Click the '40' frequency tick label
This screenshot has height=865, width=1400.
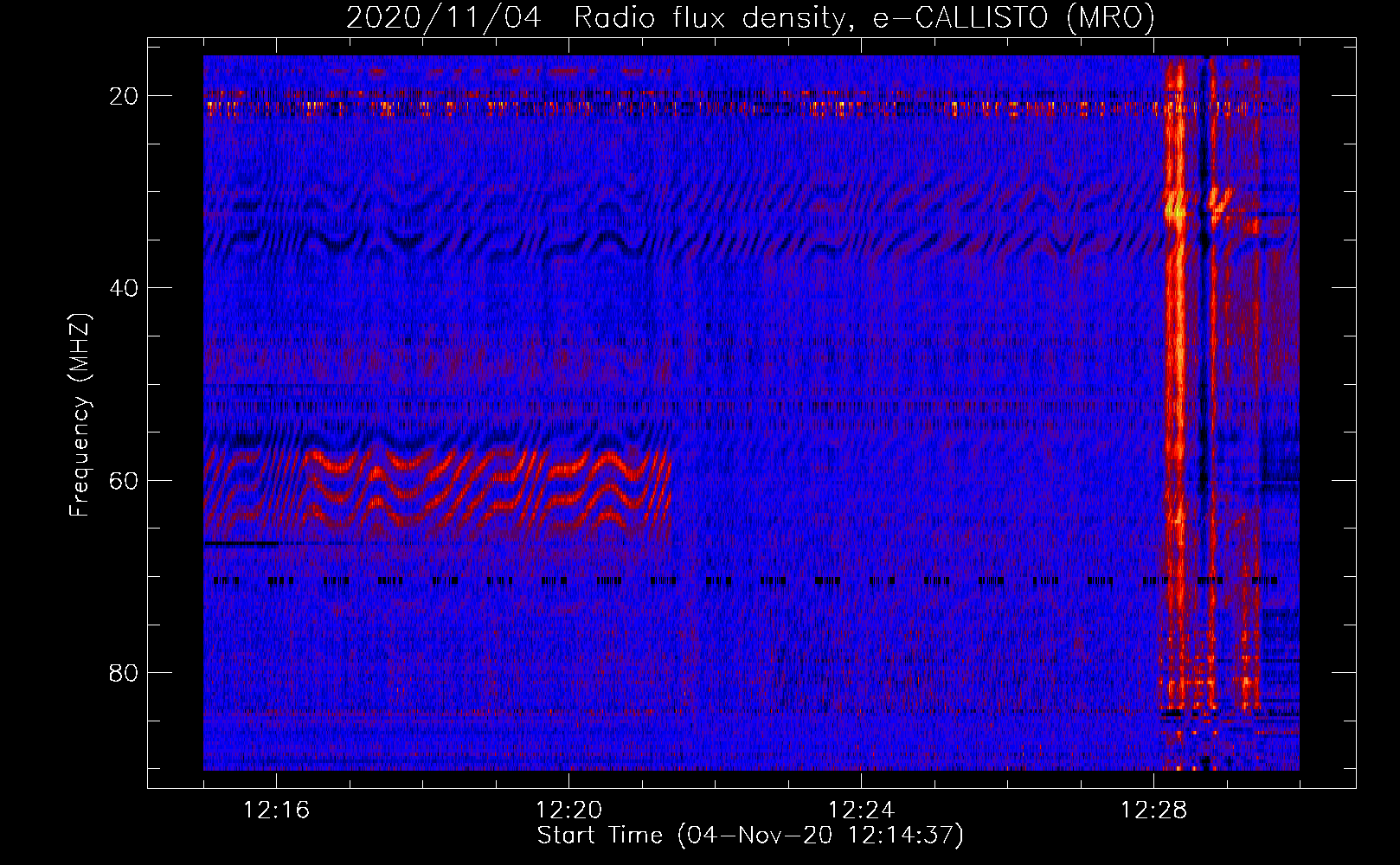(124, 288)
